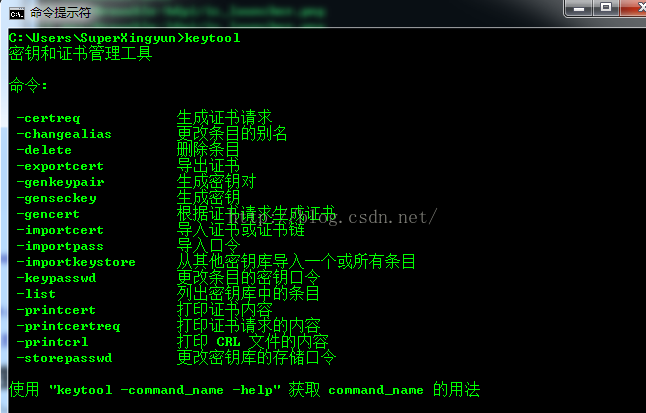Click the -genseckey command text
The height and width of the screenshot is (413, 646).
point(56,199)
